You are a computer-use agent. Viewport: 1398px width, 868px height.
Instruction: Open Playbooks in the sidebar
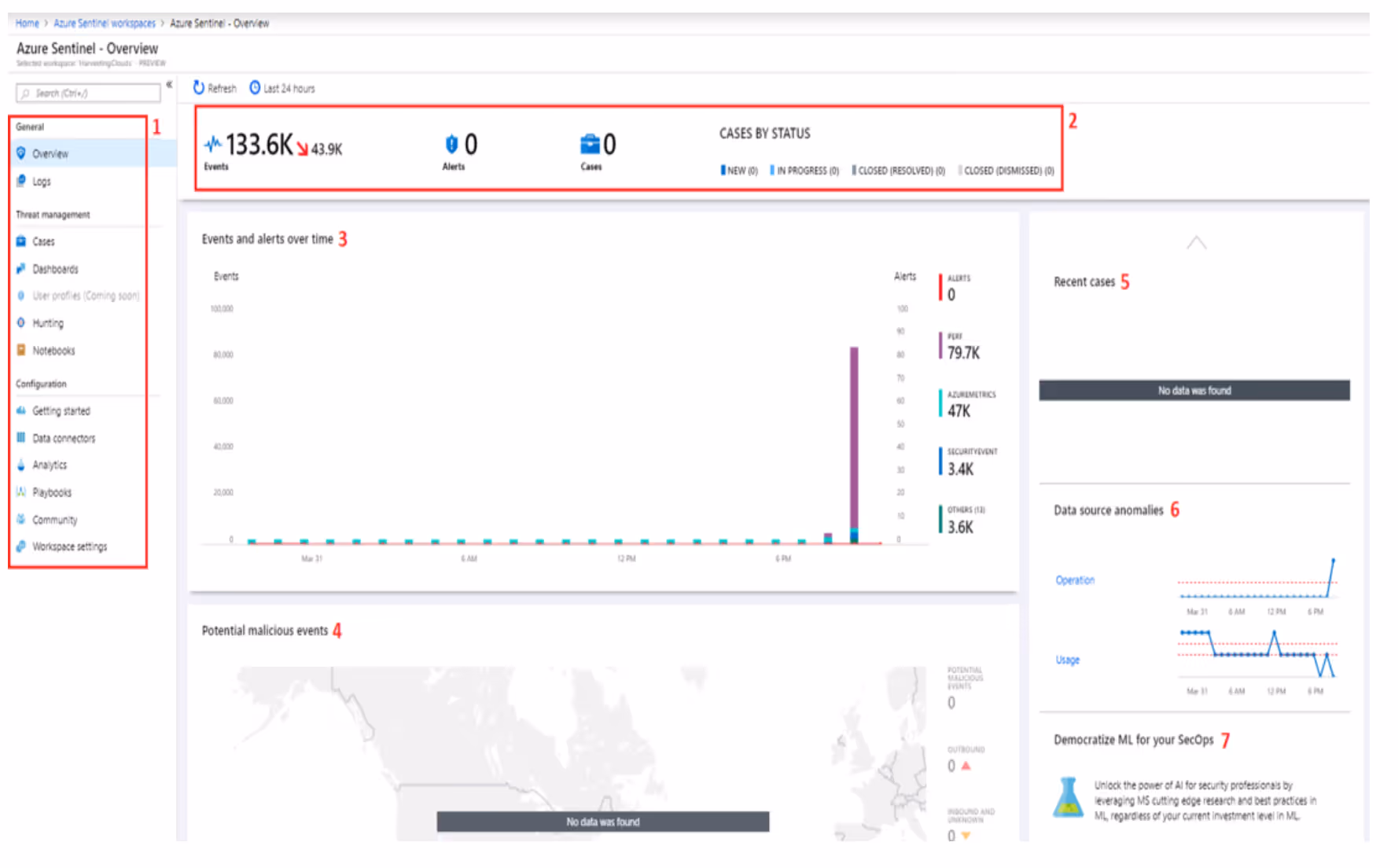pyautogui.click(x=52, y=493)
